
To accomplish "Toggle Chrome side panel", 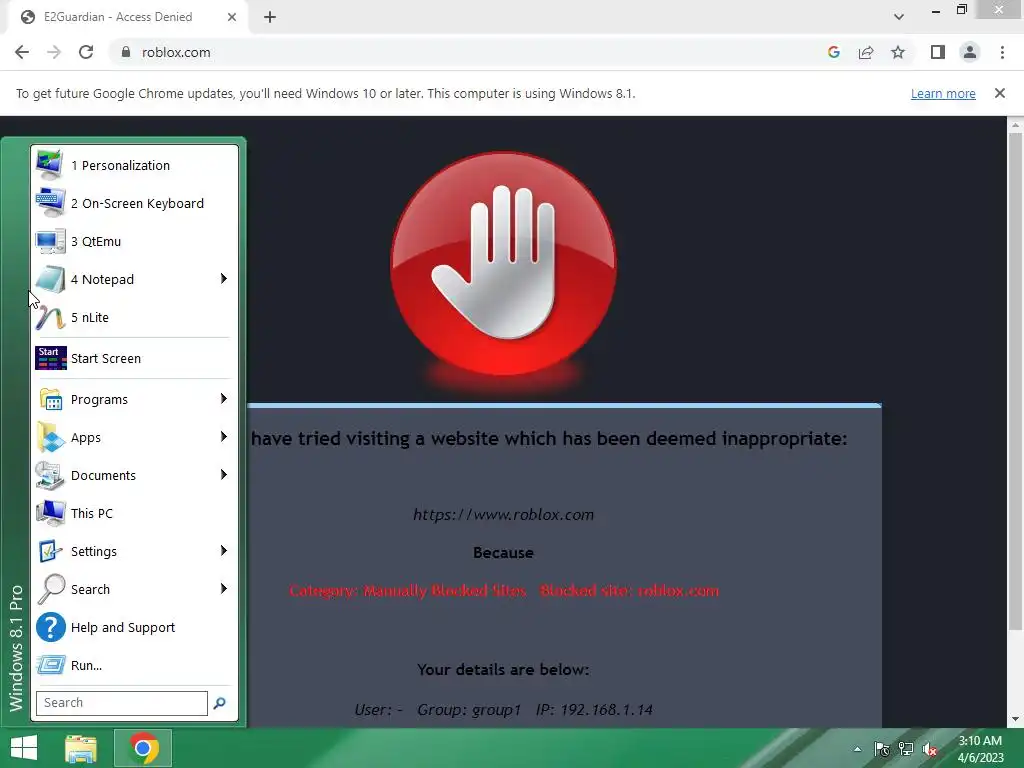I will pos(938,52).
